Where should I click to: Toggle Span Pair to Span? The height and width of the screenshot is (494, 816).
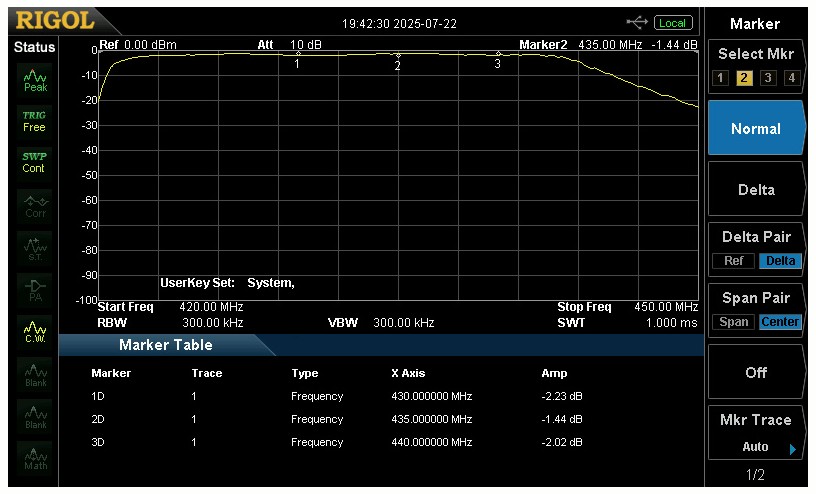[x=734, y=322]
